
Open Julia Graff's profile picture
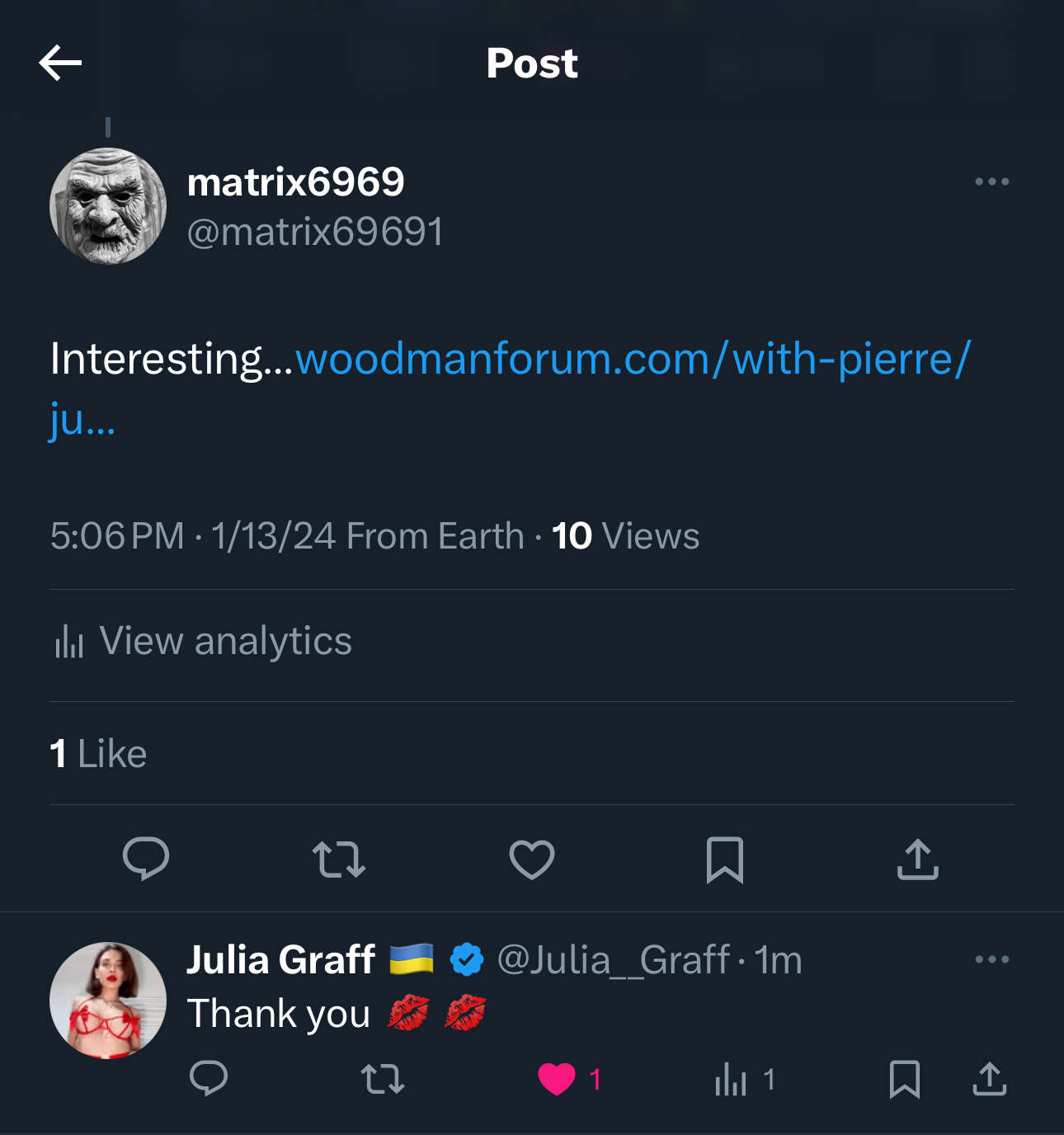click(108, 1001)
